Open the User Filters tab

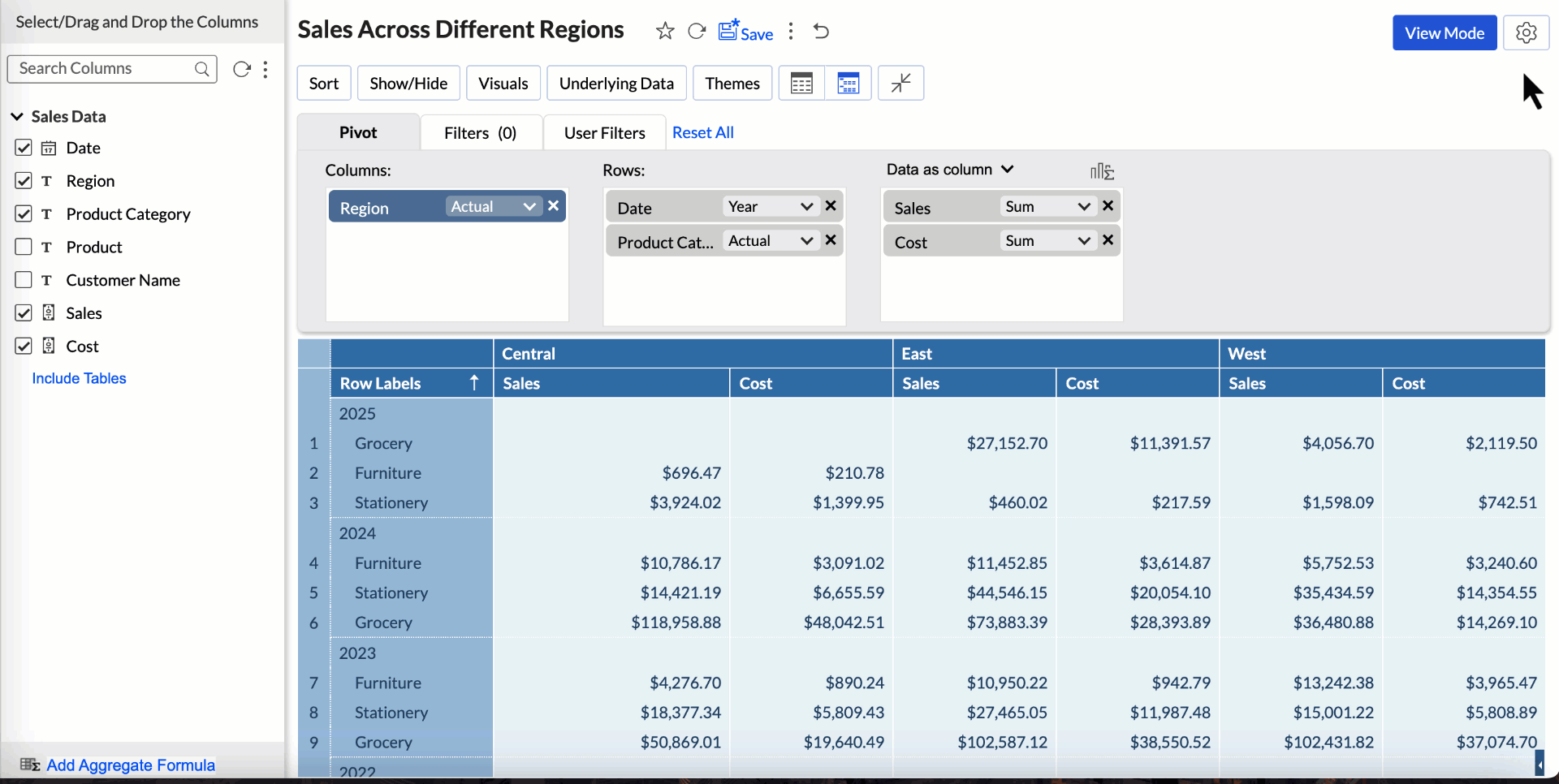pos(604,133)
